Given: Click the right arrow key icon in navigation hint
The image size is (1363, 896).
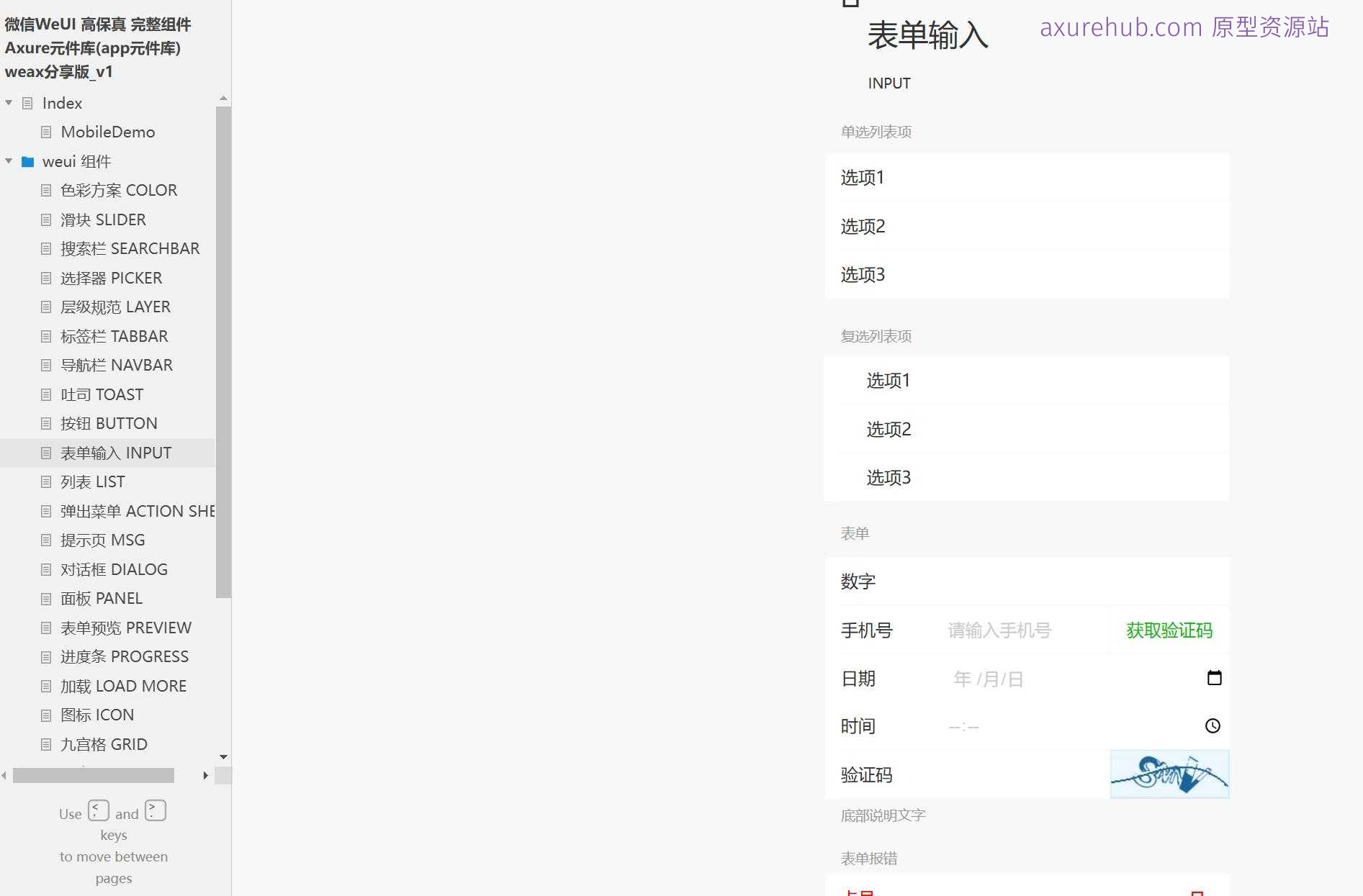Looking at the screenshot, I should (155, 810).
